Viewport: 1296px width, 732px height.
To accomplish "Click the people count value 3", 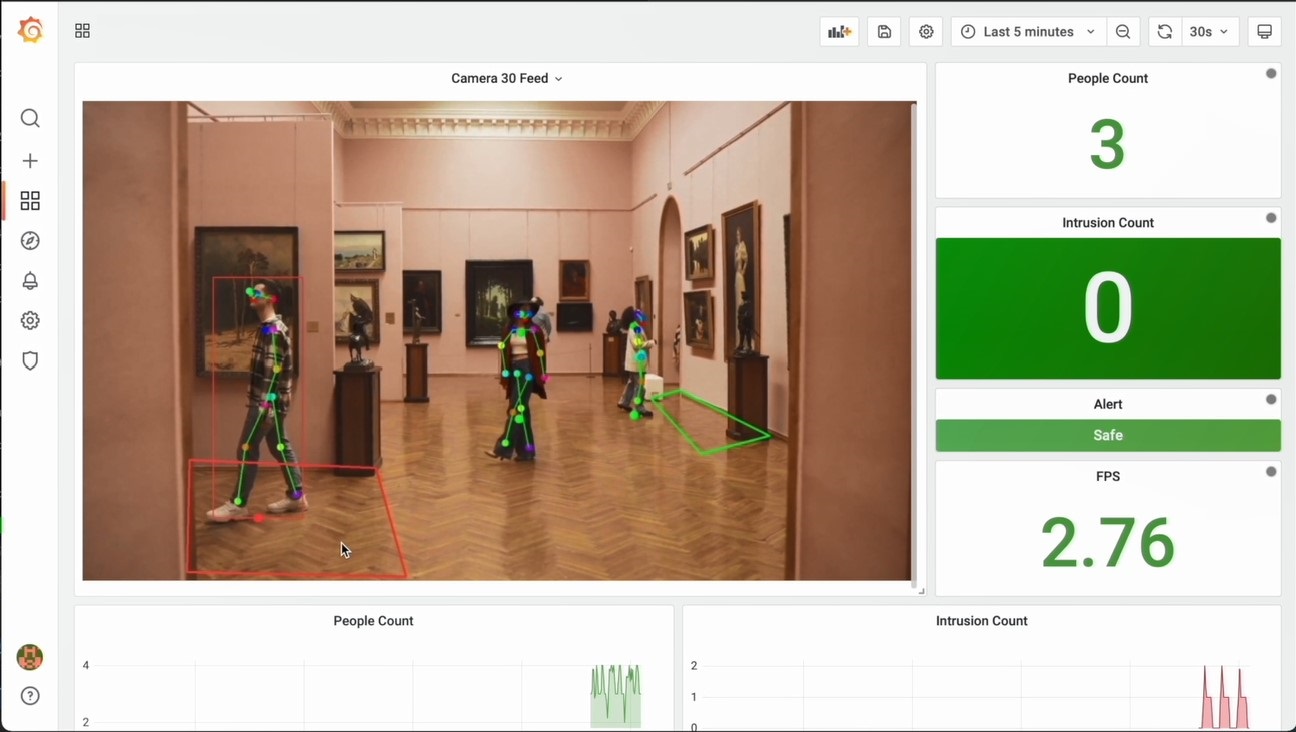I will [1108, 145].
